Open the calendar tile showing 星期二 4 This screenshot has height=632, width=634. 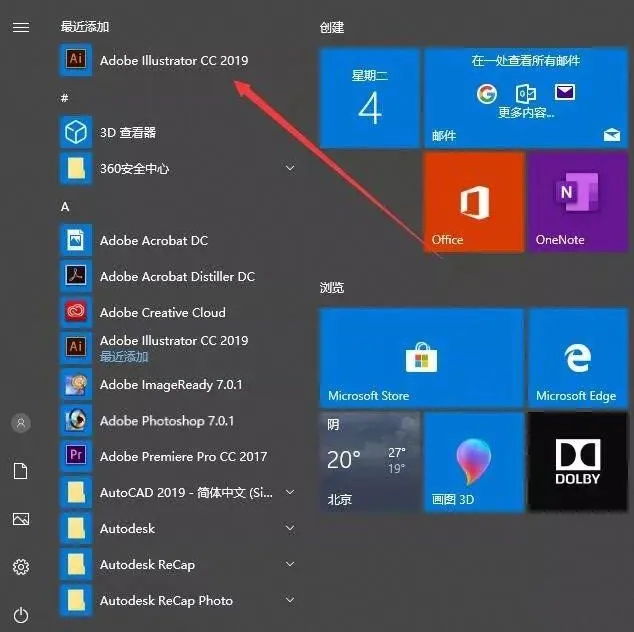click(370, 98)
